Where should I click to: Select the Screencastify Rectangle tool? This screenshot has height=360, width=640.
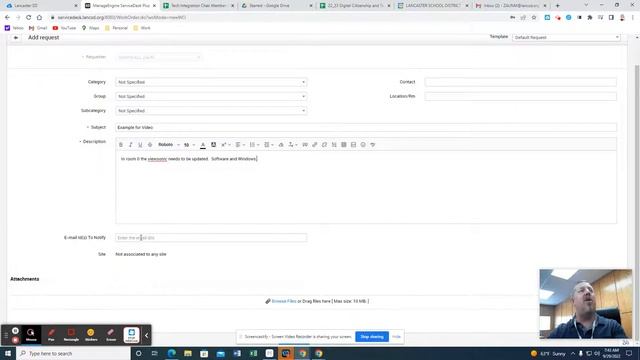coord(71,335)
